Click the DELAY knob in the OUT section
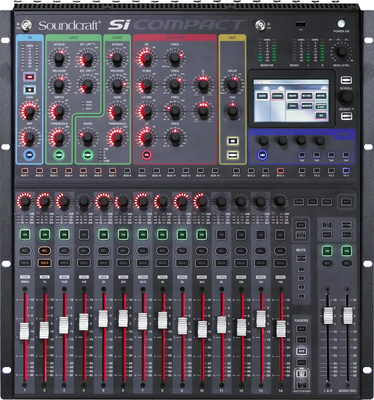The height and width of the screenshot is (400, 374). click(x=232, y=85)
